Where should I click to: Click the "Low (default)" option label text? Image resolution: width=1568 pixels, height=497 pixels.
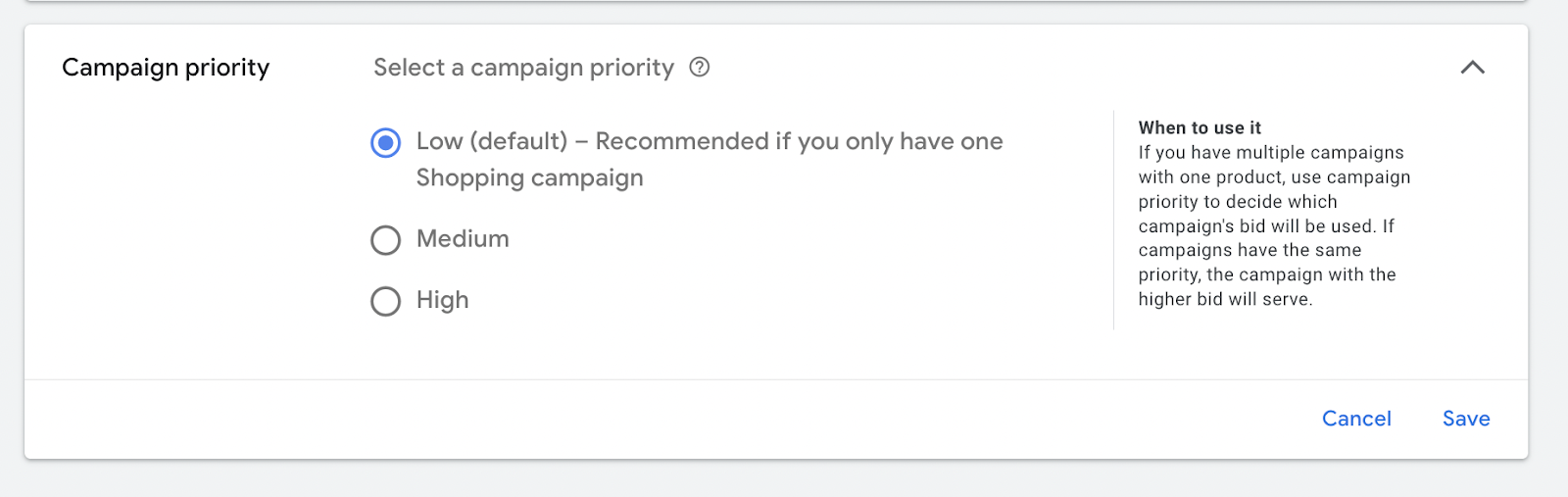coord(492,141)
